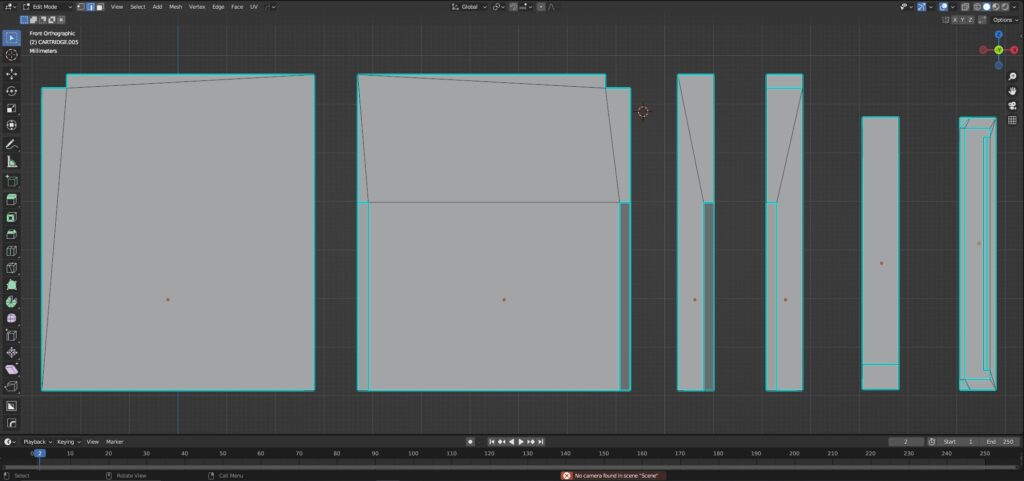Open the Mesh menu
This screenshot has width=1024, height=481.
(175, 7)
